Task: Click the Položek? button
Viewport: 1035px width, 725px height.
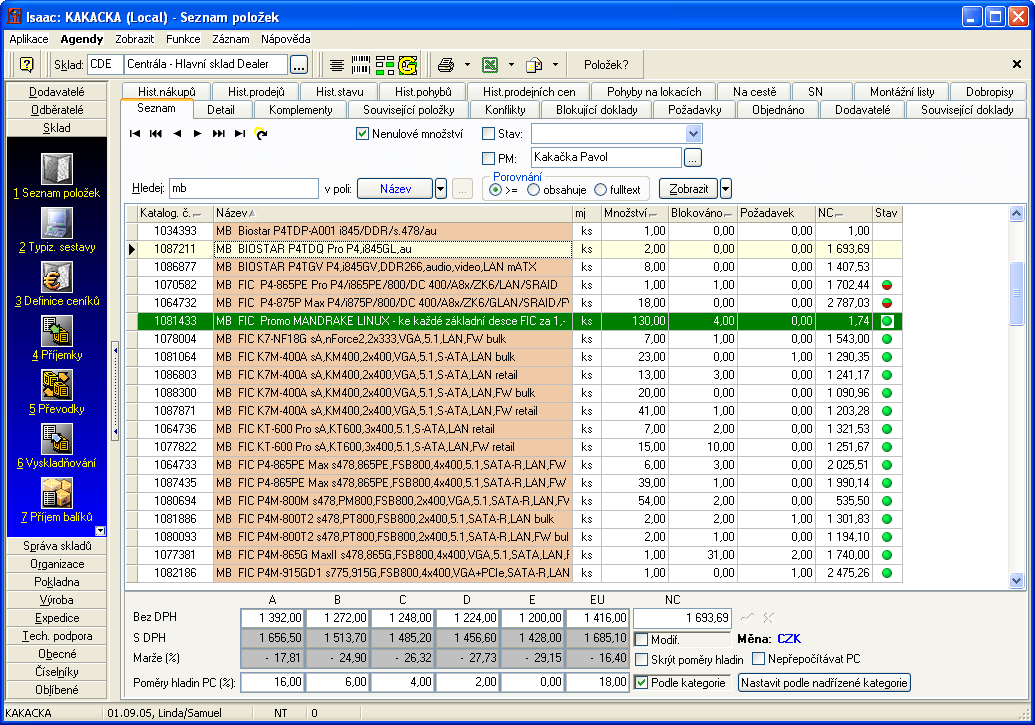Action: point(606,64)
